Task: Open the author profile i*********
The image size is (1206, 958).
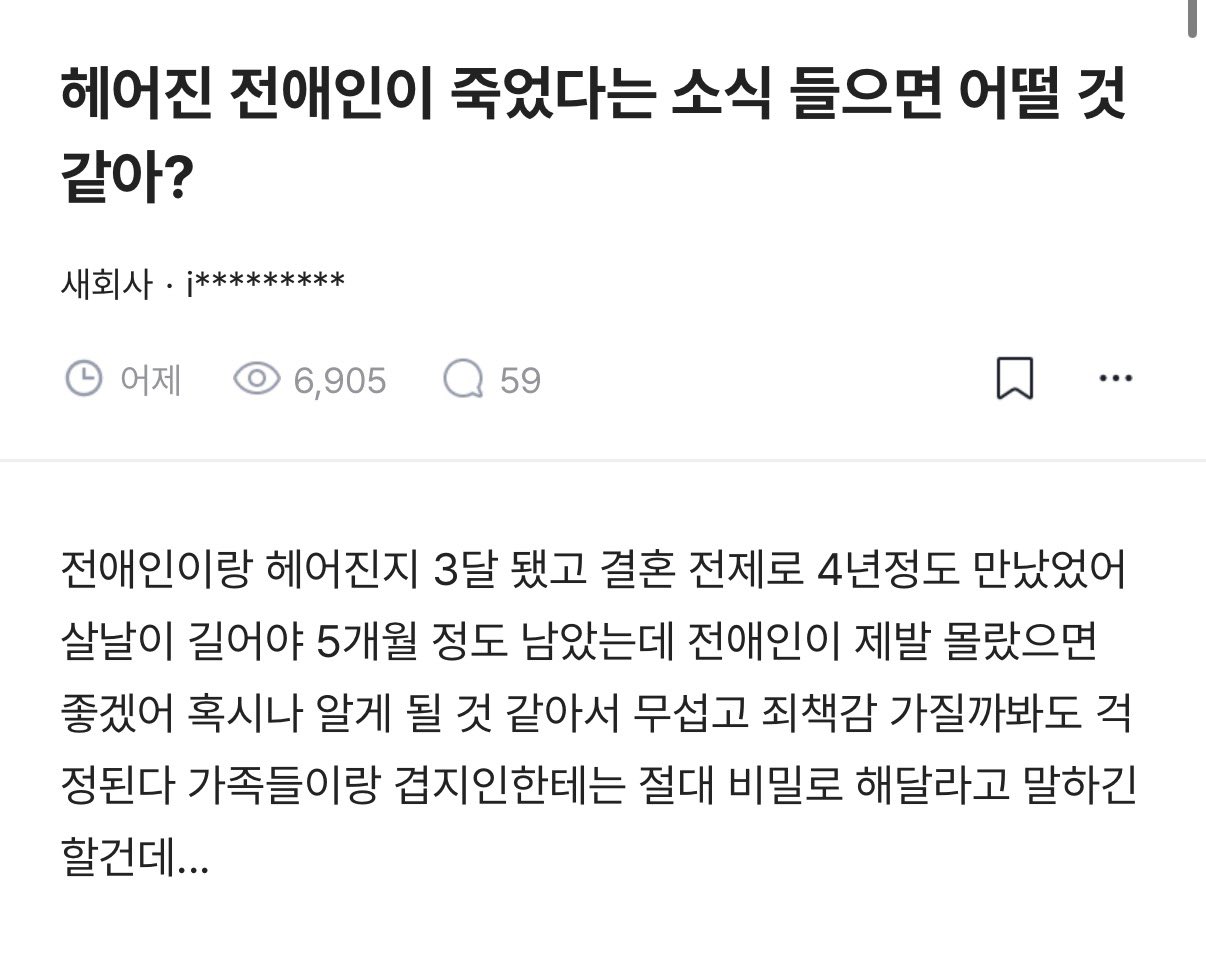Action: (x=266, y=284)
